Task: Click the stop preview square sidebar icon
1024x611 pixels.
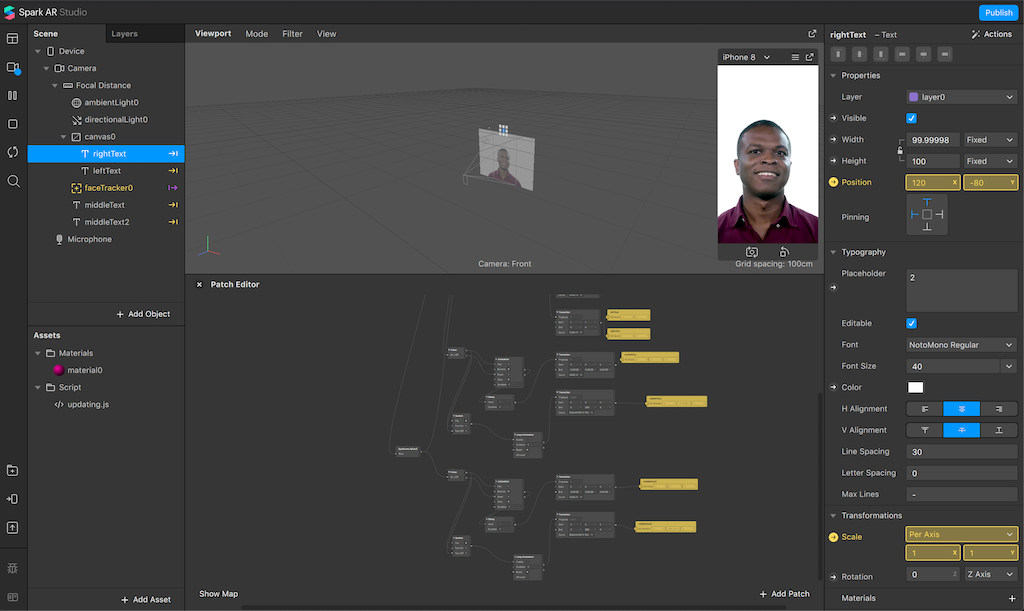Action: point(12,123)
